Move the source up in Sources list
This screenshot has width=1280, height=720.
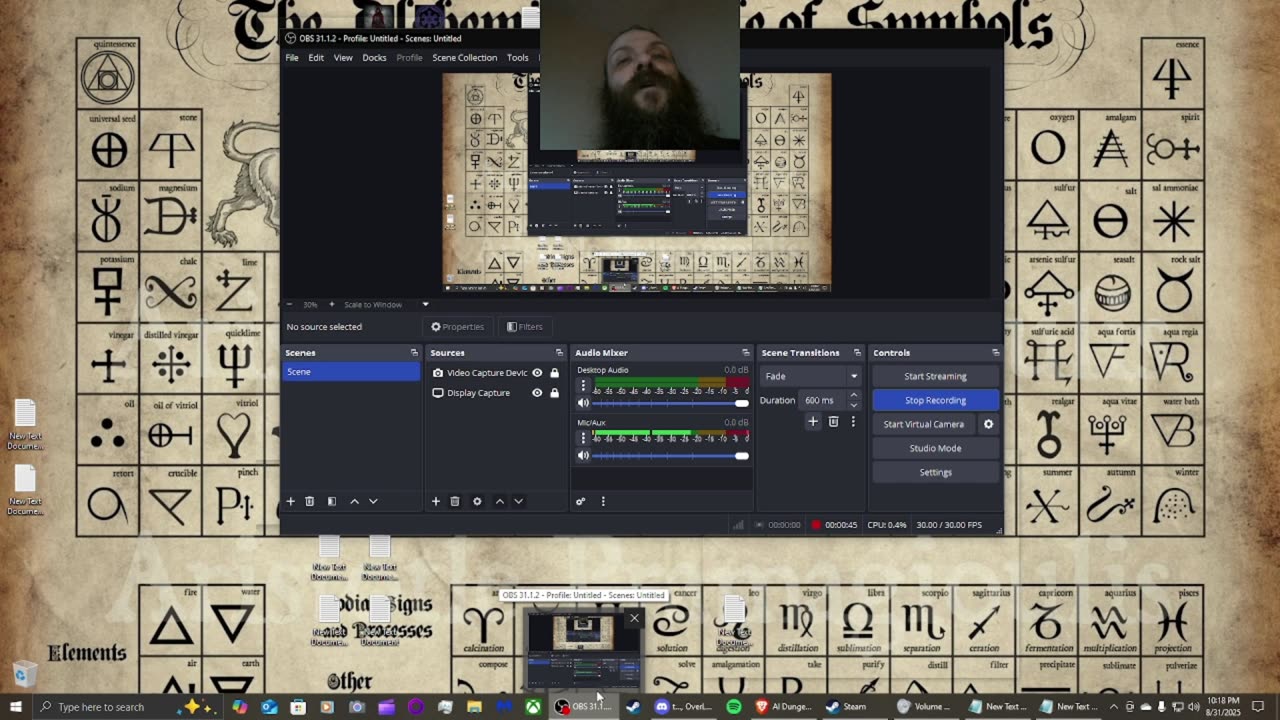(x=500, y=501)
